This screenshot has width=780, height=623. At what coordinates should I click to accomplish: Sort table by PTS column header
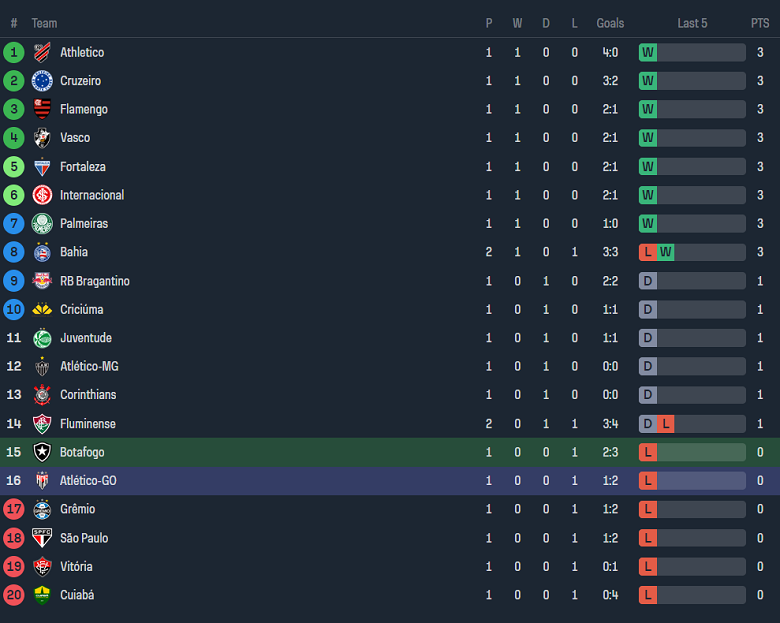[760, 23]
